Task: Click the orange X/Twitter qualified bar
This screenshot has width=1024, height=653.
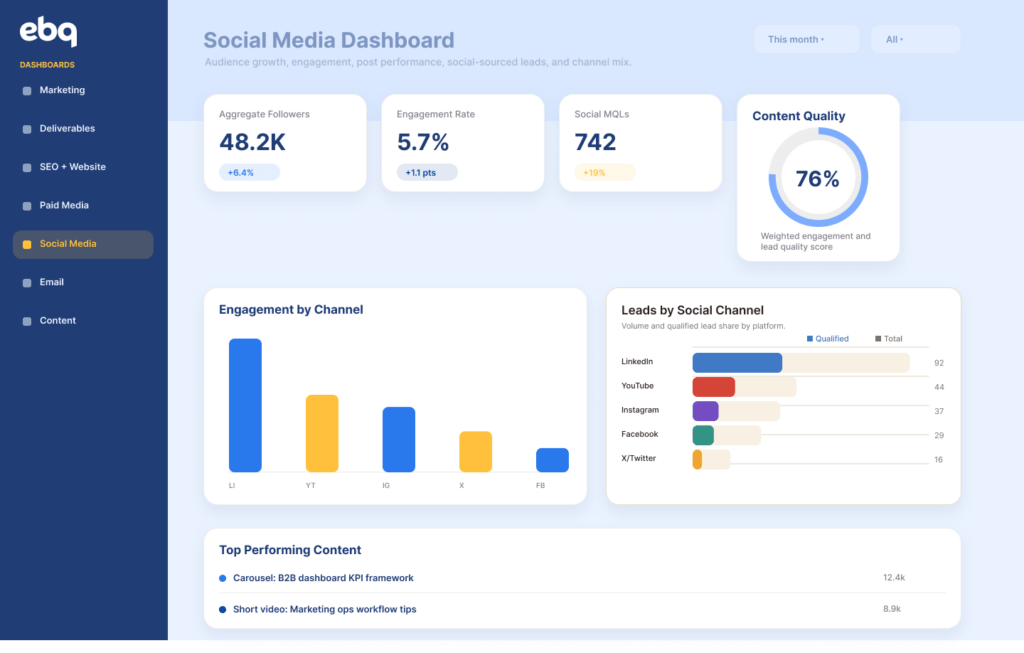Action: click(x=697, y=459)
